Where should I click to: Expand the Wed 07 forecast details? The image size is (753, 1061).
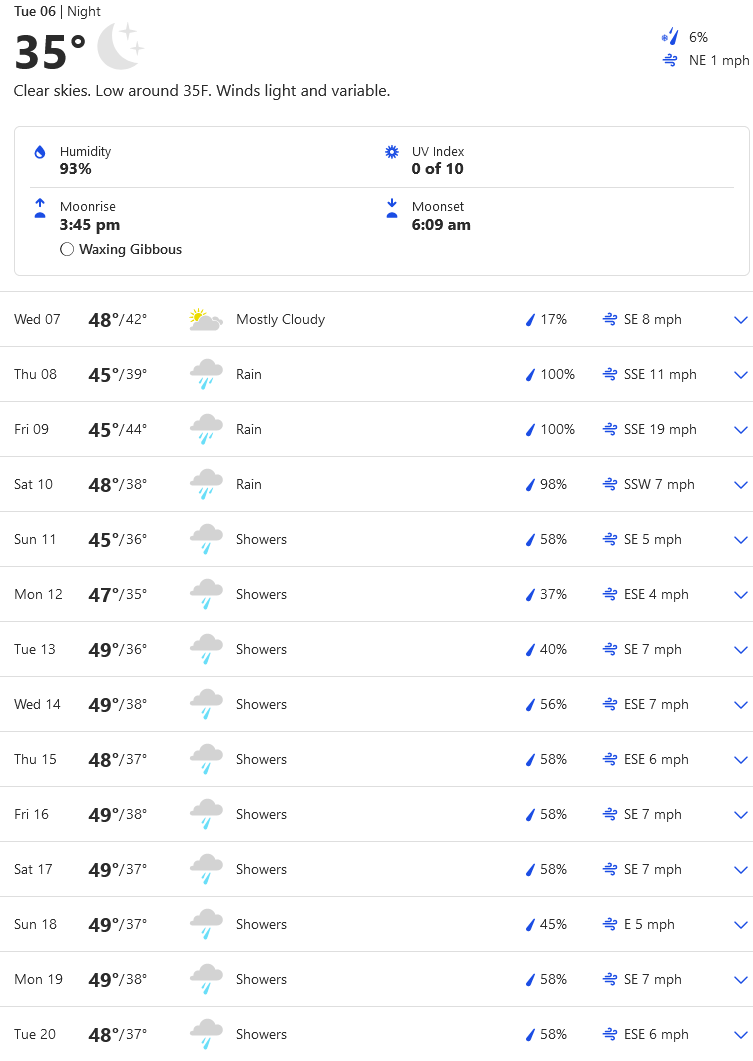tap(741, 320)
